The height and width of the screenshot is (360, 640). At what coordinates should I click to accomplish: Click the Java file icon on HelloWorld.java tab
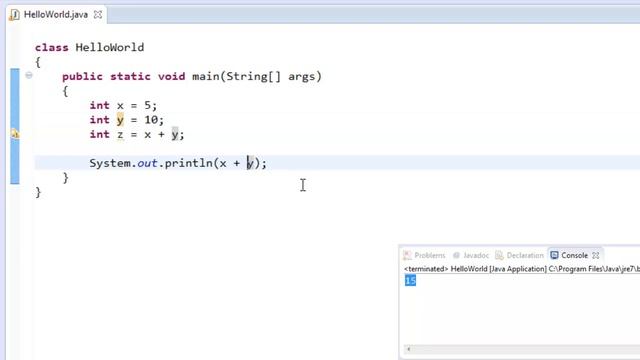coord(14,15)
